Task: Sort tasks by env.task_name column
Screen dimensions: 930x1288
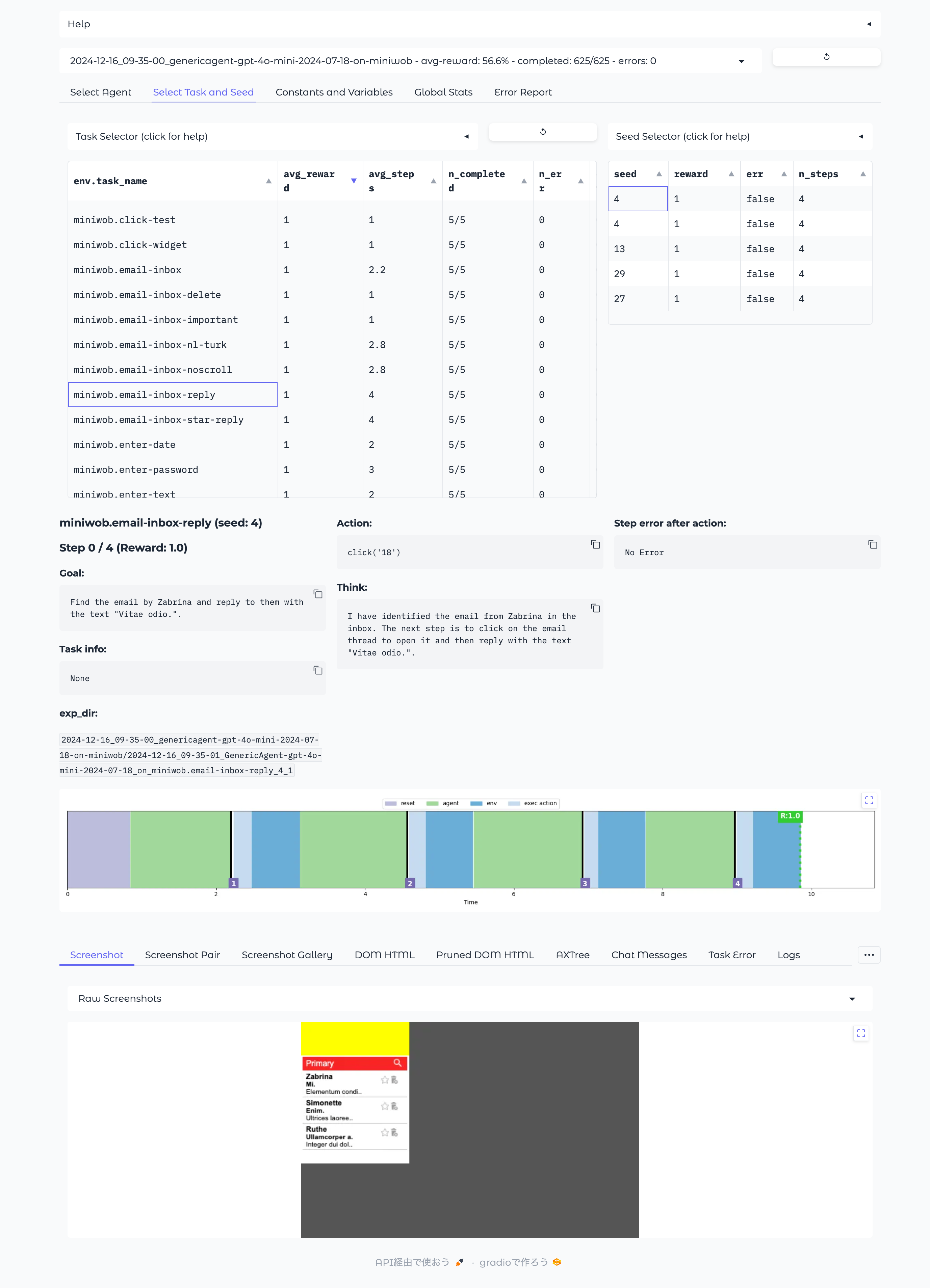Action: coord(268,181)
